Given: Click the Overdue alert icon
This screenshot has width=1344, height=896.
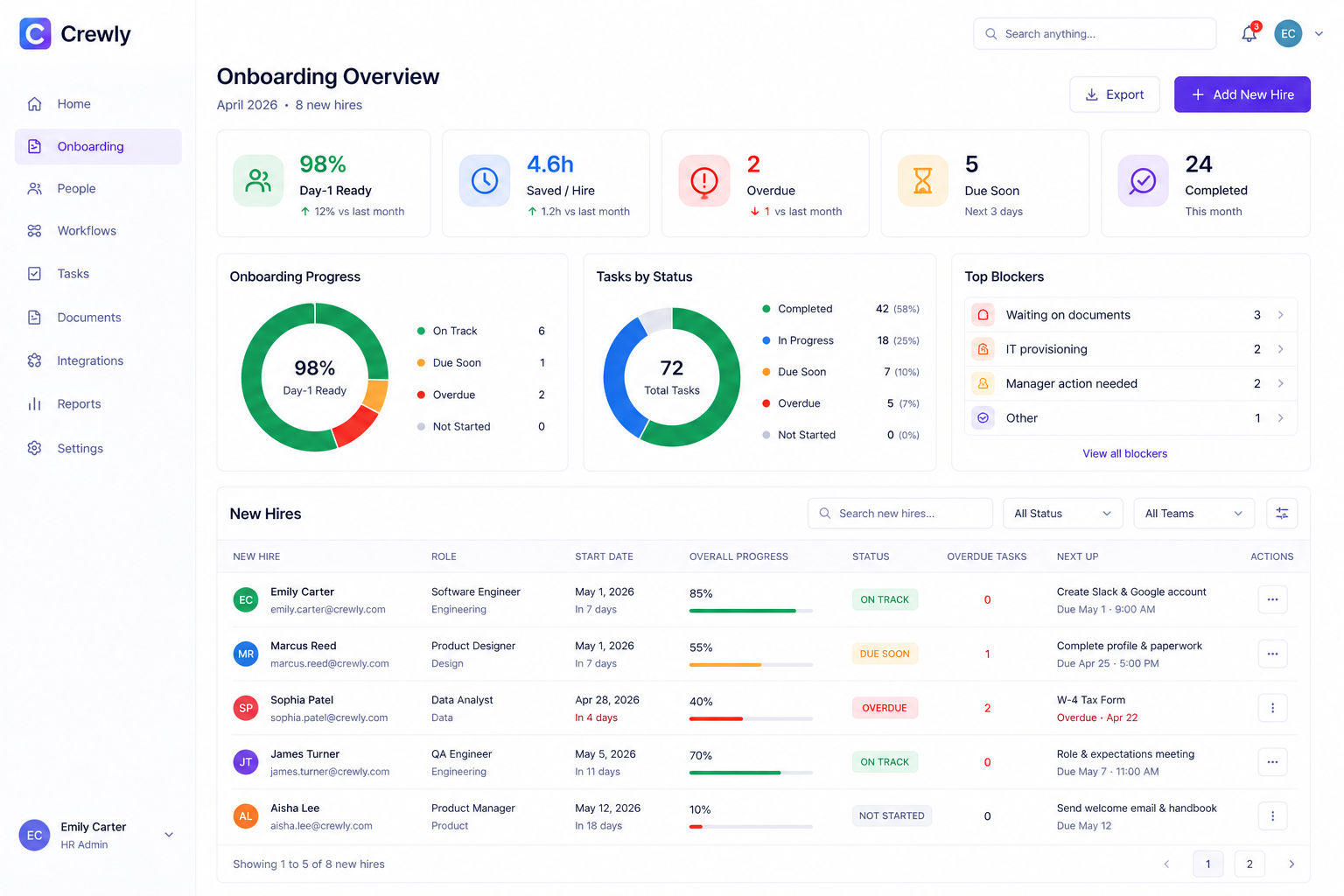Looking at the screenshot, I should tap(704, 181).
